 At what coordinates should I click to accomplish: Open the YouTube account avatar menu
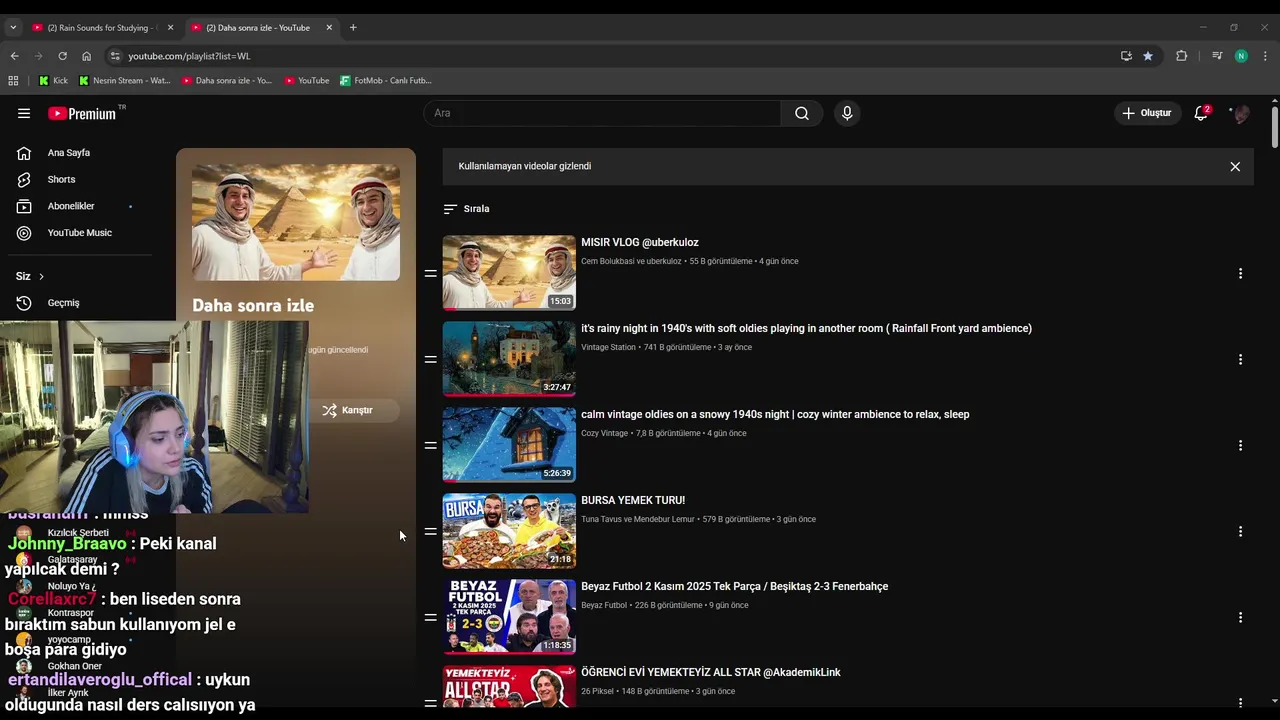click(x=1241, y=113)
